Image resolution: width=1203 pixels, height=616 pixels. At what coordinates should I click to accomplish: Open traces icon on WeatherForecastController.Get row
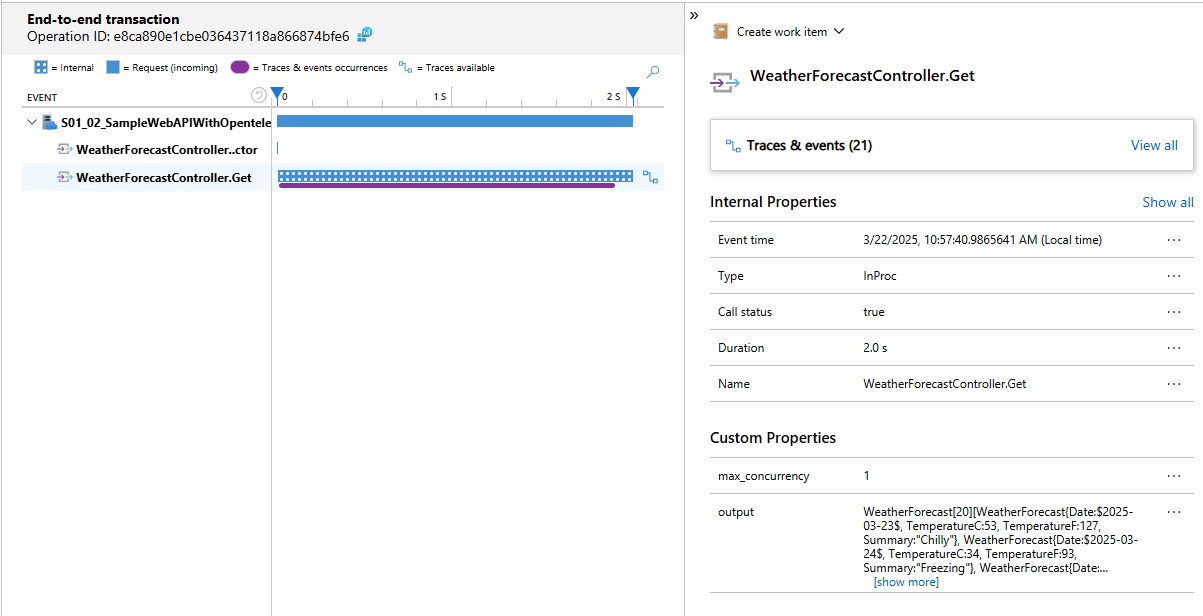tap(650, 178)
